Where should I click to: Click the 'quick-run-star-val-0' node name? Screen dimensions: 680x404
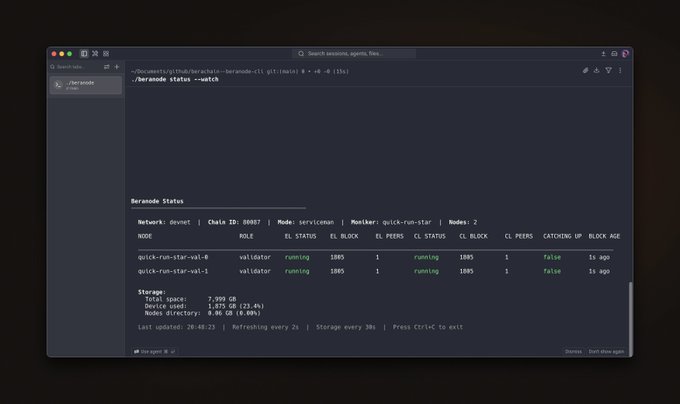[x=173, y=257]
